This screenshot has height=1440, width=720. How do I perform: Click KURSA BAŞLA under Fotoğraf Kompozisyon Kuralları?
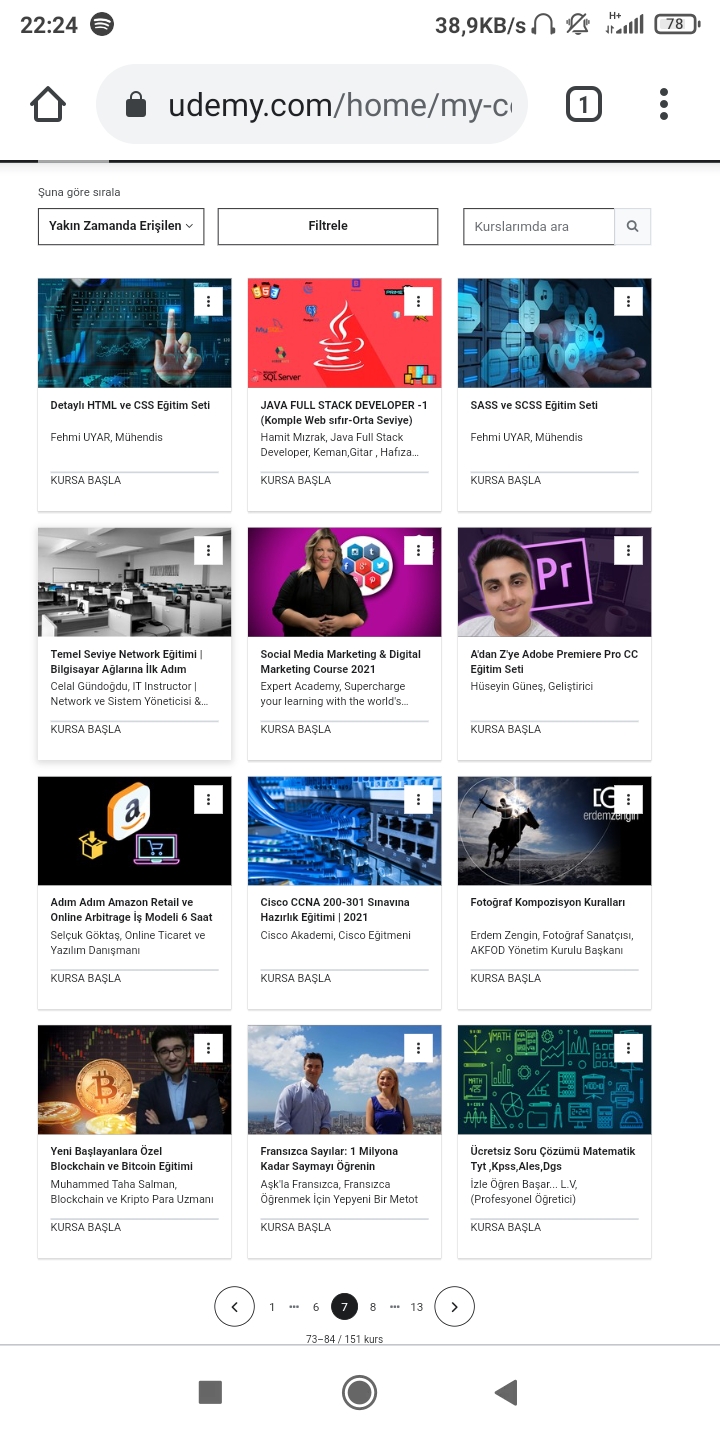click(x=506, y=978)
